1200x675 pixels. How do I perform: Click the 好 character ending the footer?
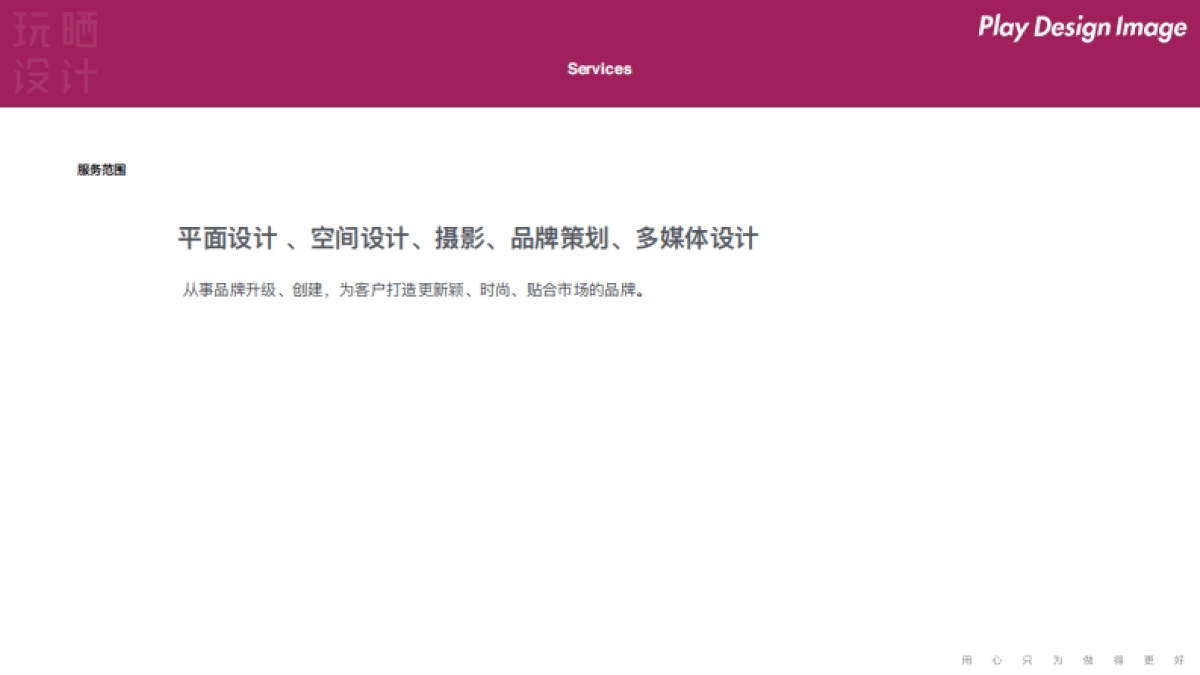coord(1181,660)
